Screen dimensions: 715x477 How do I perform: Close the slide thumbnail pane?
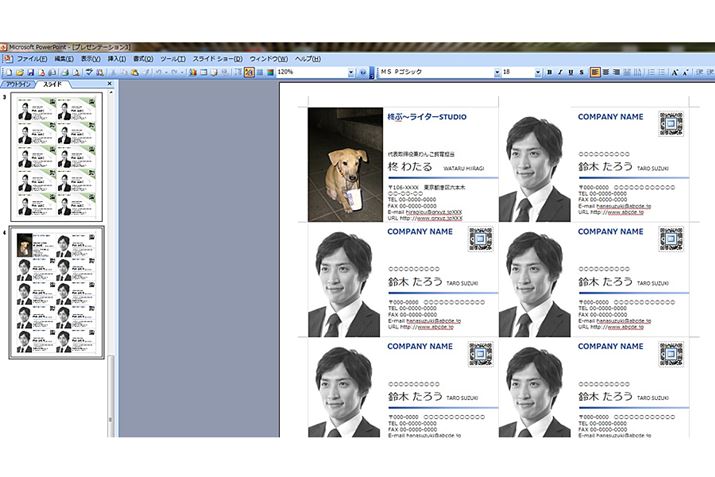pyautogui.click(x=110, y=85)
